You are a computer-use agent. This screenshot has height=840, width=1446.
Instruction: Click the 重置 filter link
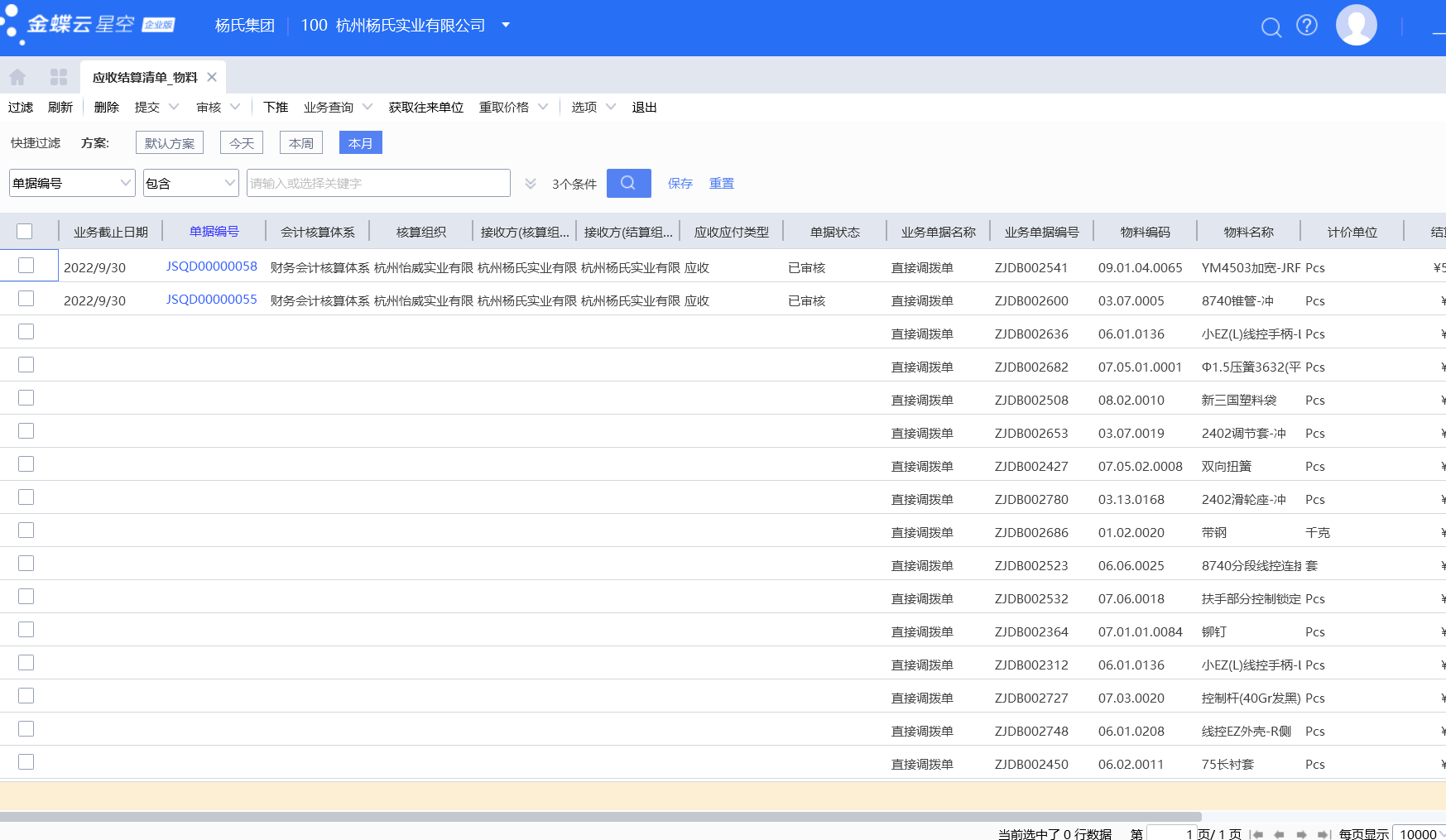[x=722, y=183]
